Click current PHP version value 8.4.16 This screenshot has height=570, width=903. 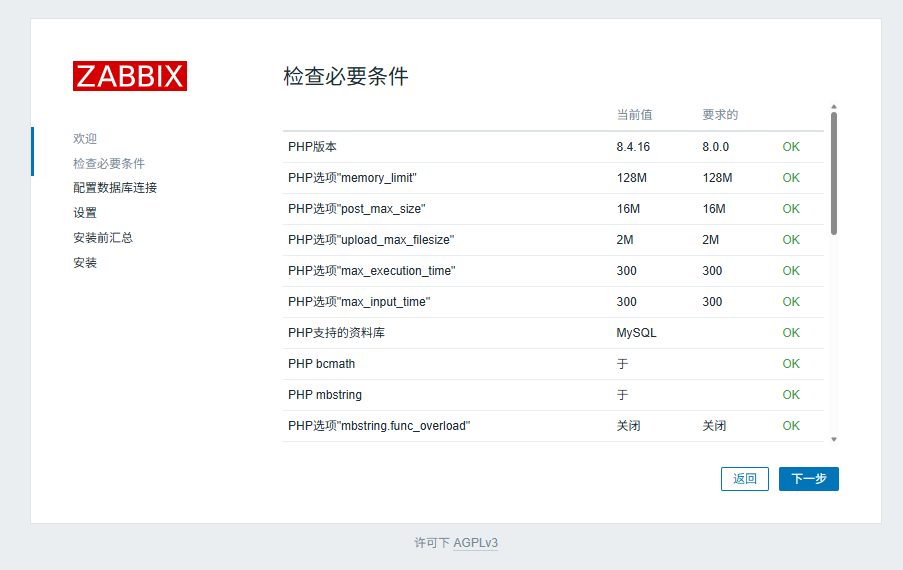coord(633,147)
